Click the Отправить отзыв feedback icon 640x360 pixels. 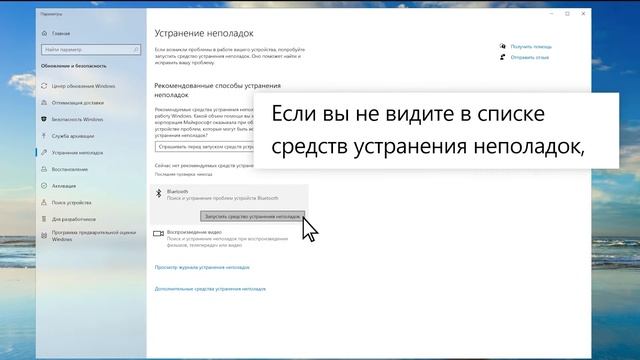[x=502, y=57]
